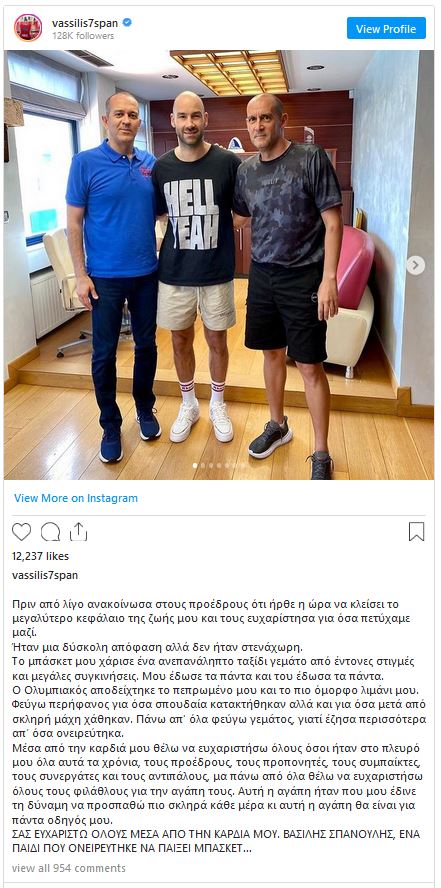Screen dimensions: 441x888
Task: Like the post with the heart icon
Action: [22, 531]
